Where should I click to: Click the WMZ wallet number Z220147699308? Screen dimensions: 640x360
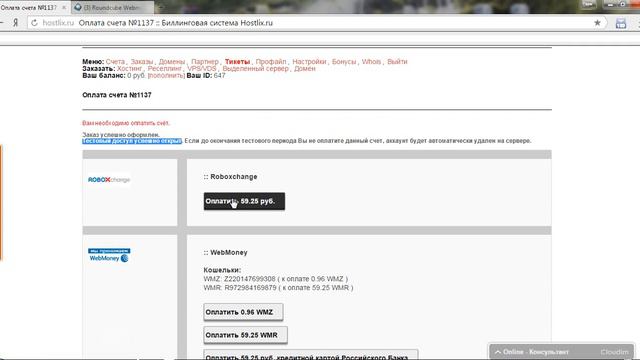249,279
